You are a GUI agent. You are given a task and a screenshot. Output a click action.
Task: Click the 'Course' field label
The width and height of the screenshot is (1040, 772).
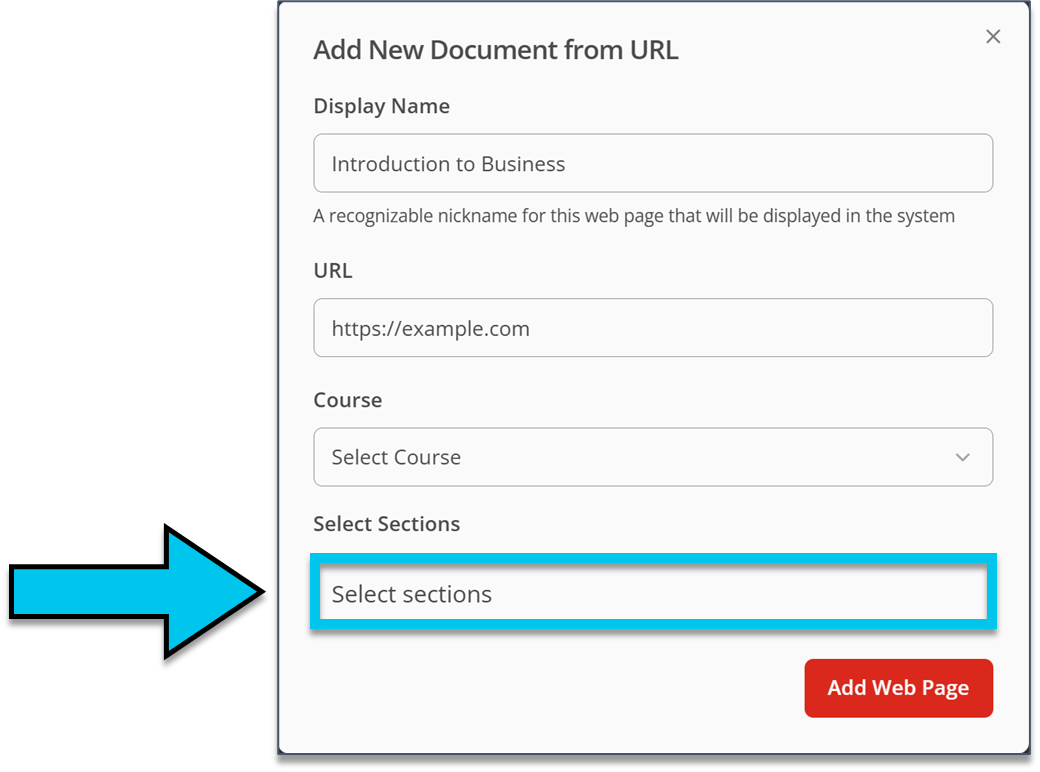point(348,400)
